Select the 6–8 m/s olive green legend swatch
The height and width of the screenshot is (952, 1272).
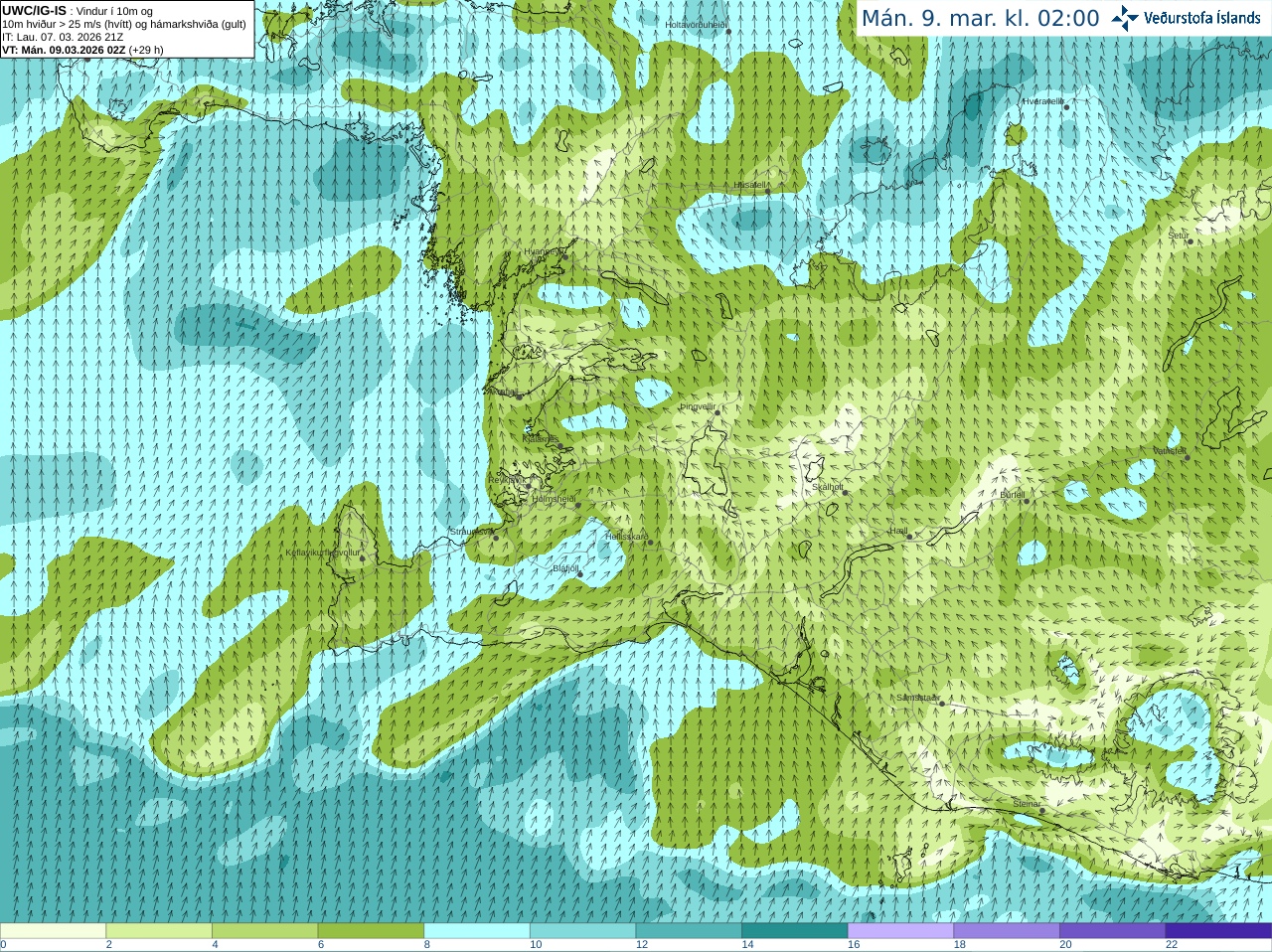pos(371,931)
